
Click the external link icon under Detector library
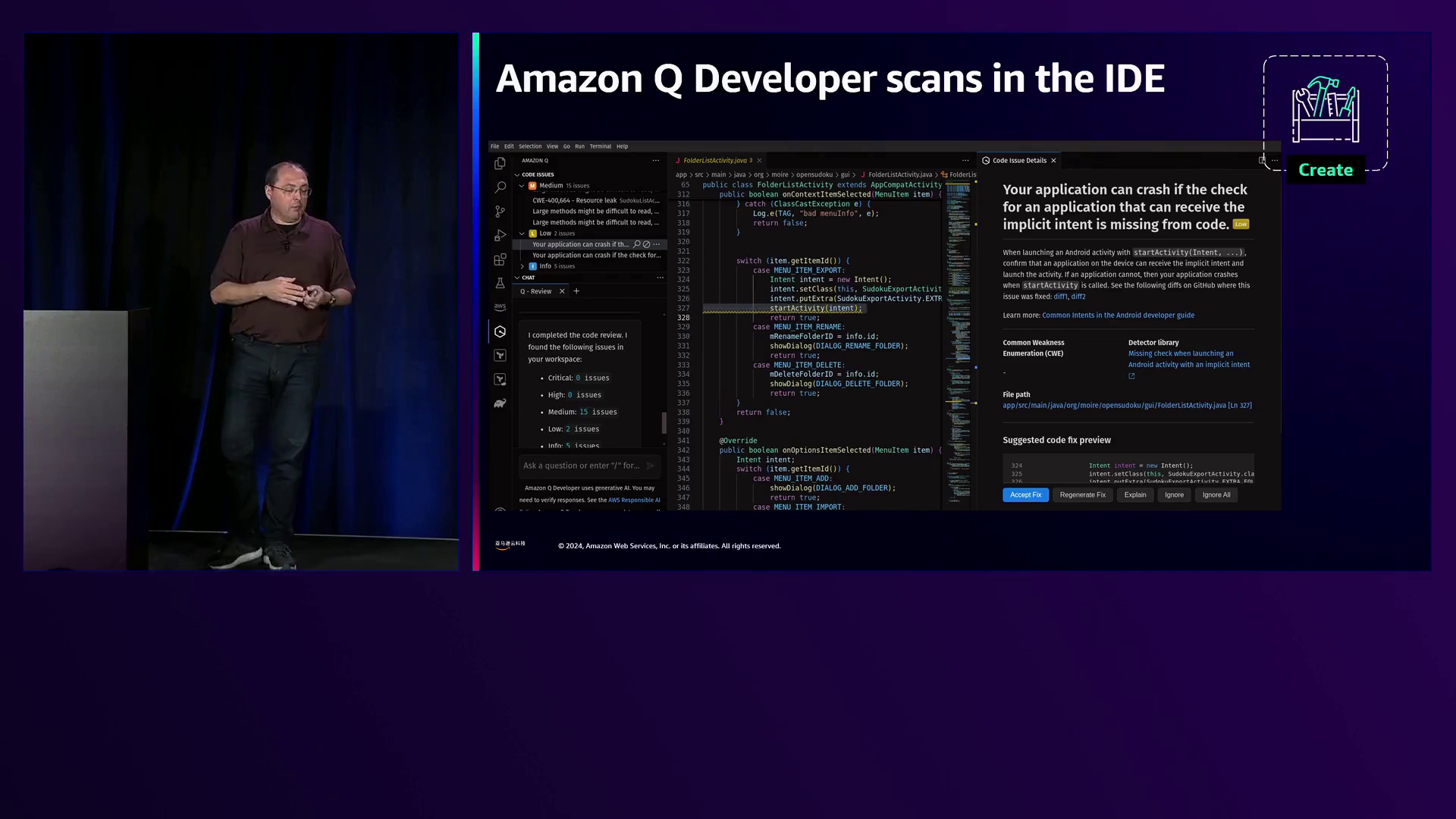(x=1131, y=376)
